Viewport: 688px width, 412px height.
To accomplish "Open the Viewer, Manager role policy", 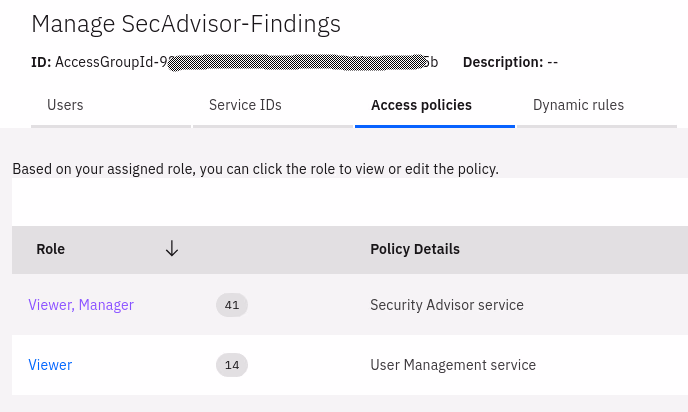I will pos(81,305).
